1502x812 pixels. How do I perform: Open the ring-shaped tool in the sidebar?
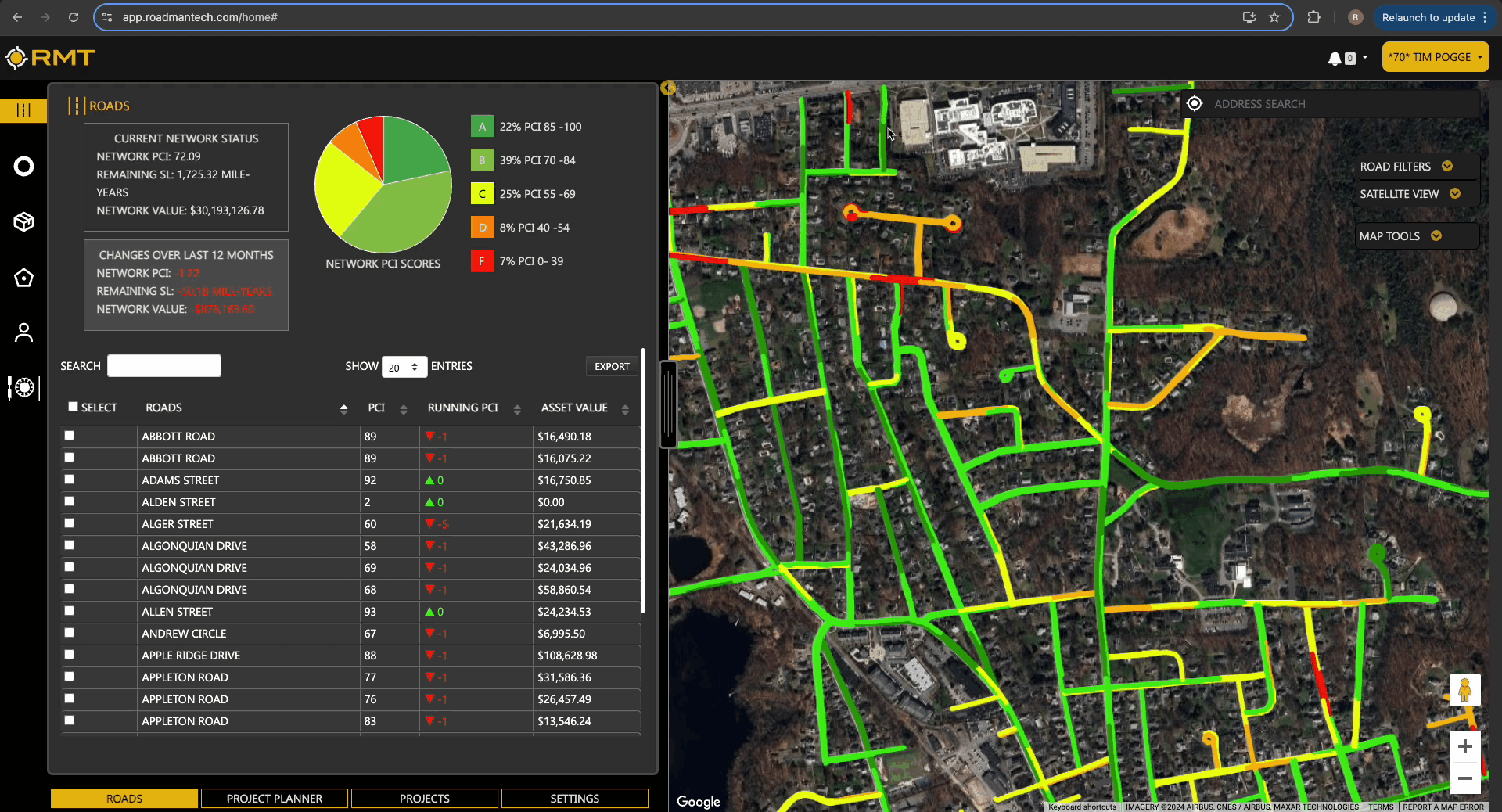[23, 166]
